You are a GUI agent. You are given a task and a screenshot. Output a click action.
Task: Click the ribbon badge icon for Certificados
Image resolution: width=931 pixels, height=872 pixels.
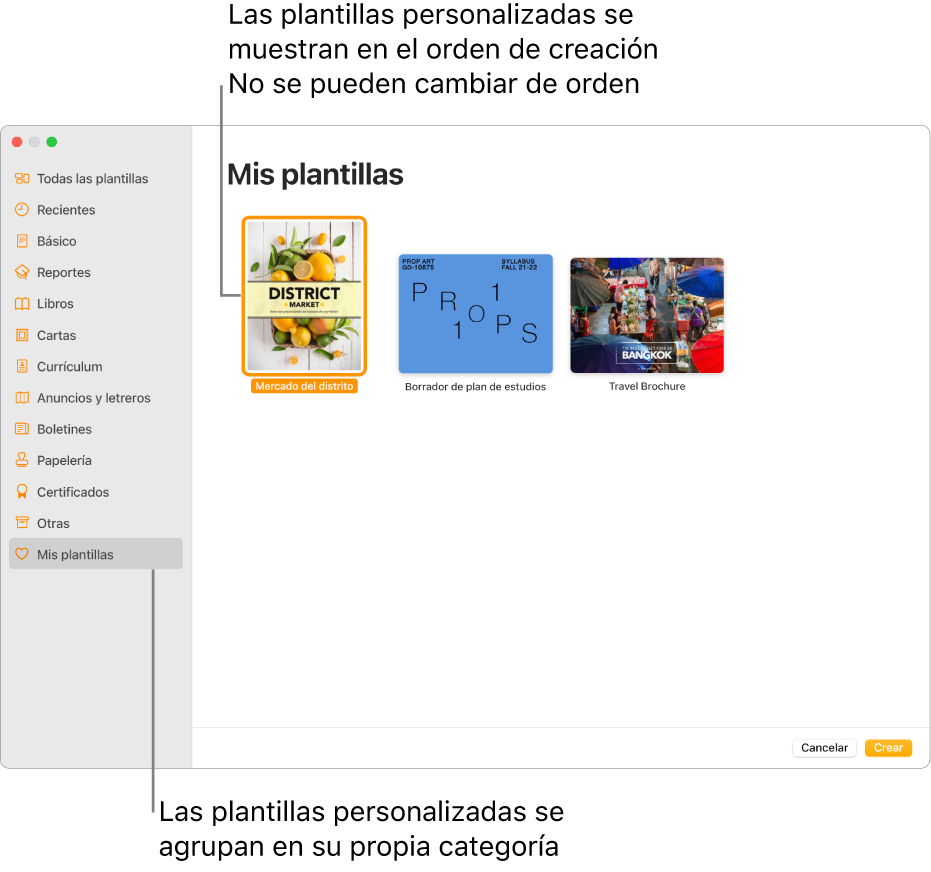point(22,492)
